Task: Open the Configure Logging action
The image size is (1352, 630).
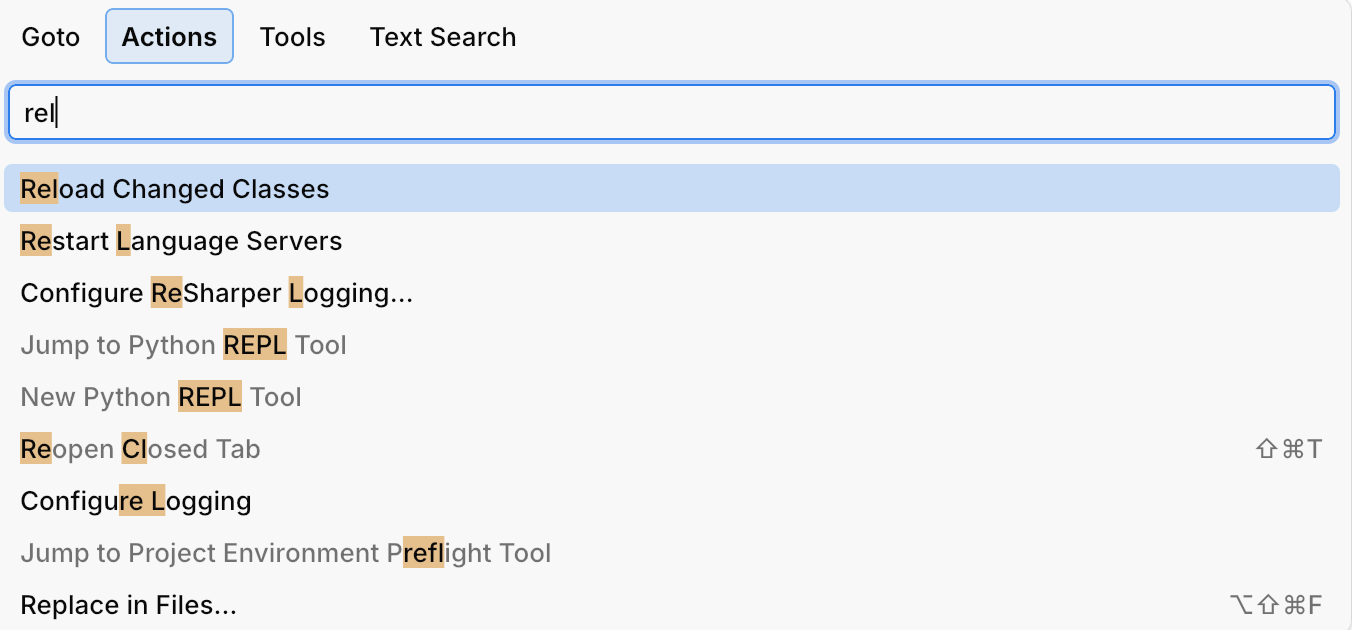Action: tap(135, 500)
